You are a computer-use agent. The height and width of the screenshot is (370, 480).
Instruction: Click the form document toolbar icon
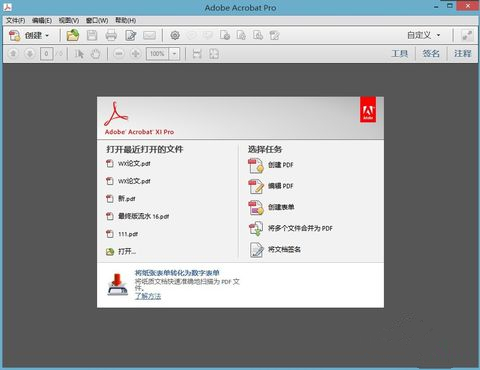[274, 35]
